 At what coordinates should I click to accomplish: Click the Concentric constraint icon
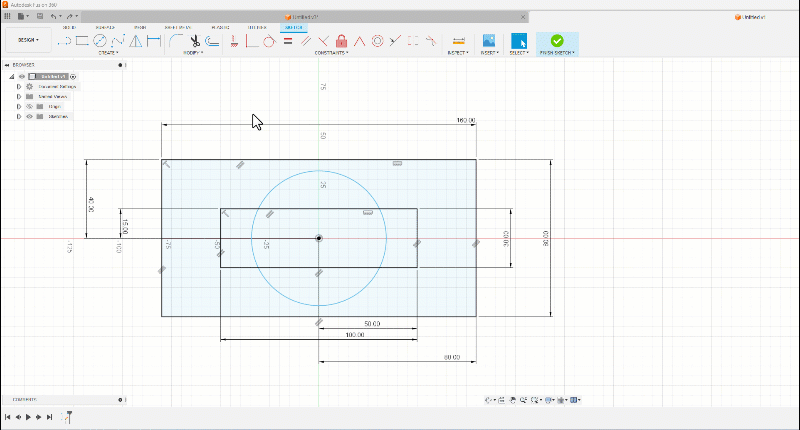pos(377,41)
